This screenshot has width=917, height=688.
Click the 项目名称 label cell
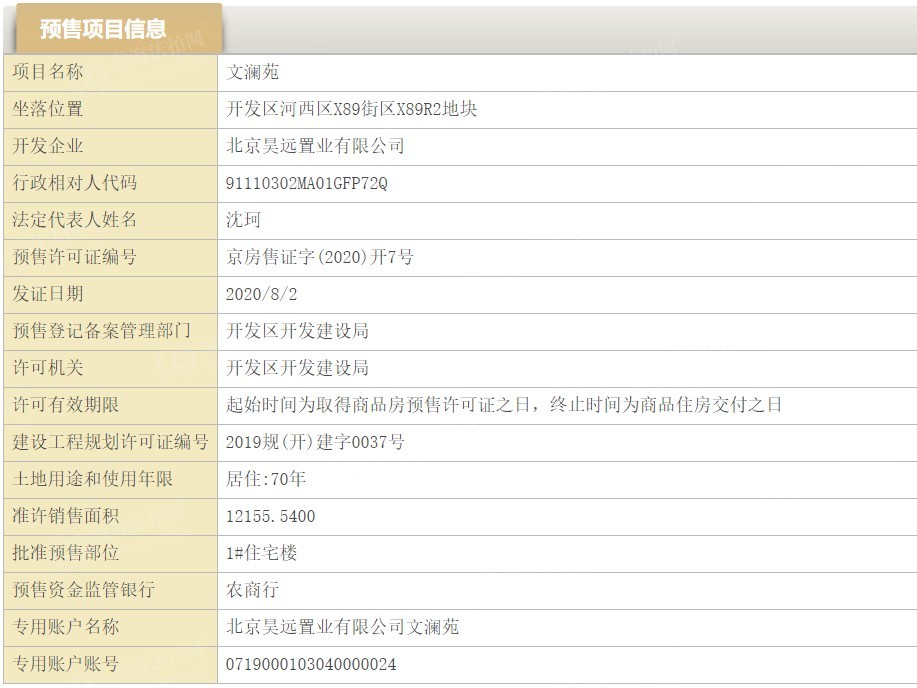111,73
